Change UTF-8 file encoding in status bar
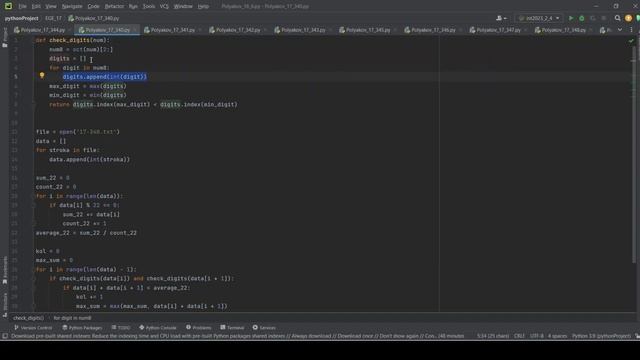The height and width of the screenshot is (360, 640). 537,336
